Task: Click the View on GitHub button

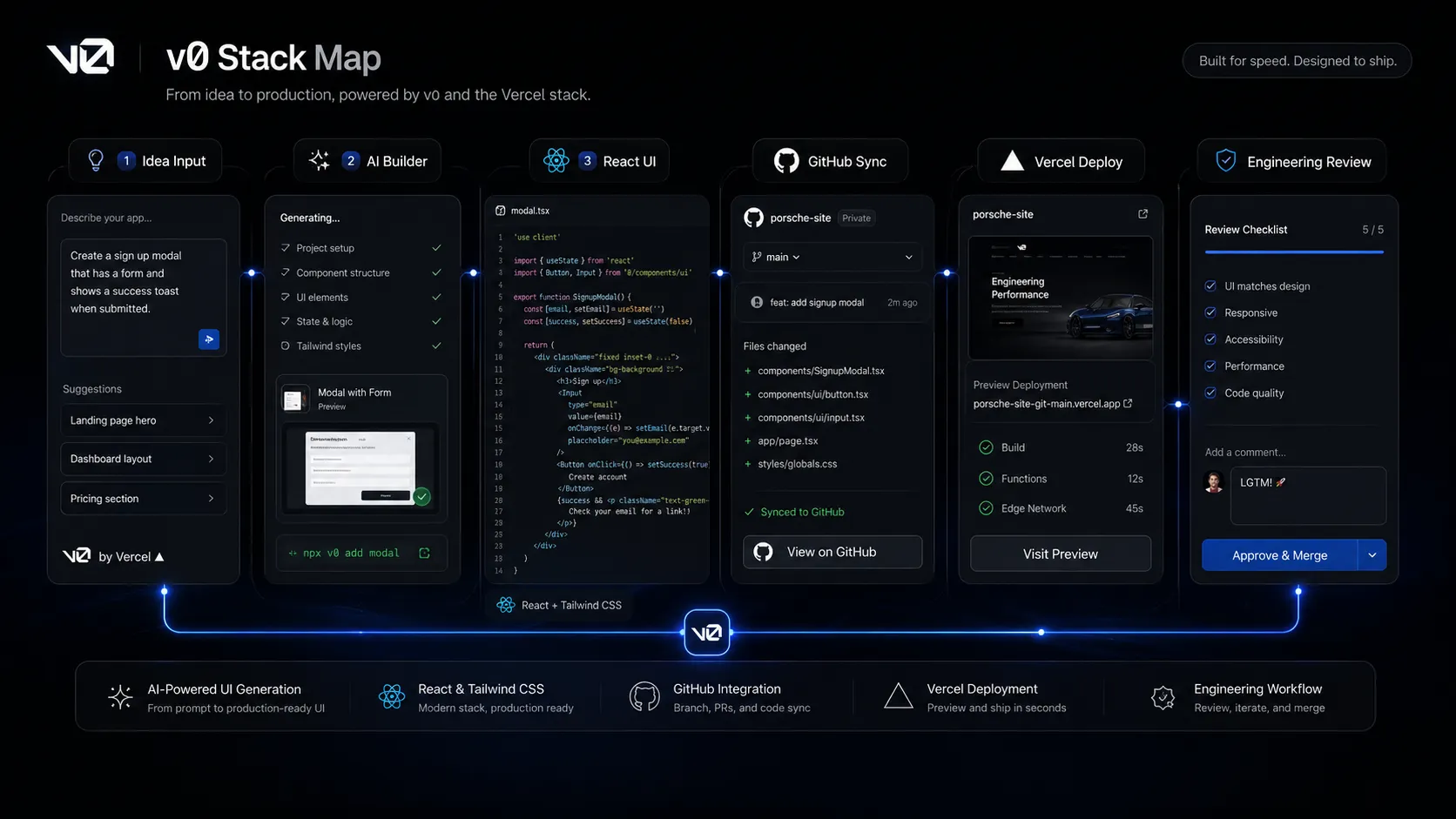Action: (832, 552)
